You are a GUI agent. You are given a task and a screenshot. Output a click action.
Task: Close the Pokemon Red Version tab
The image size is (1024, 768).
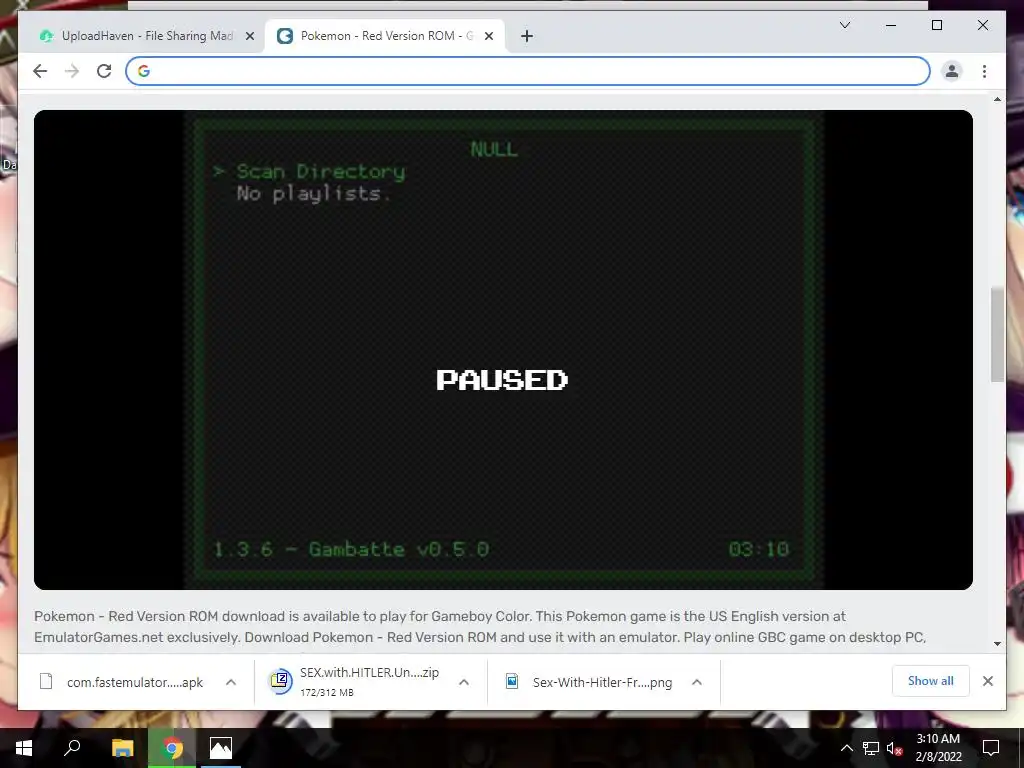point(488,36)
